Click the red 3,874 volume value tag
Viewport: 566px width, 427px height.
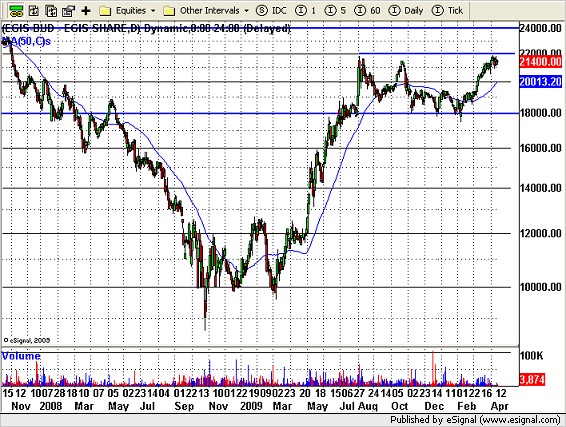pos(532,380)
